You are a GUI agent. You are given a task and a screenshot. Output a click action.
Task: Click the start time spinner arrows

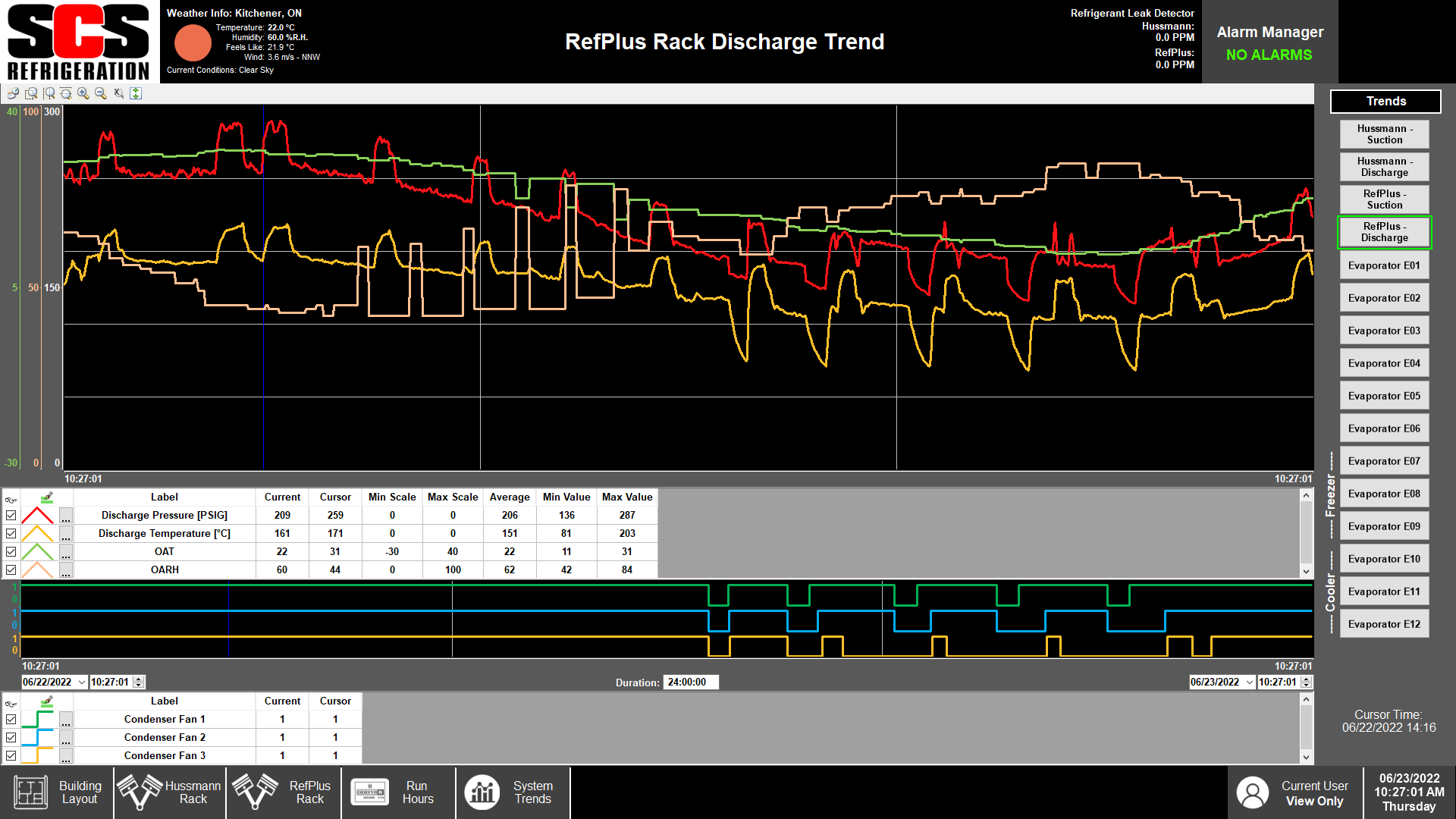coord(139,682)
